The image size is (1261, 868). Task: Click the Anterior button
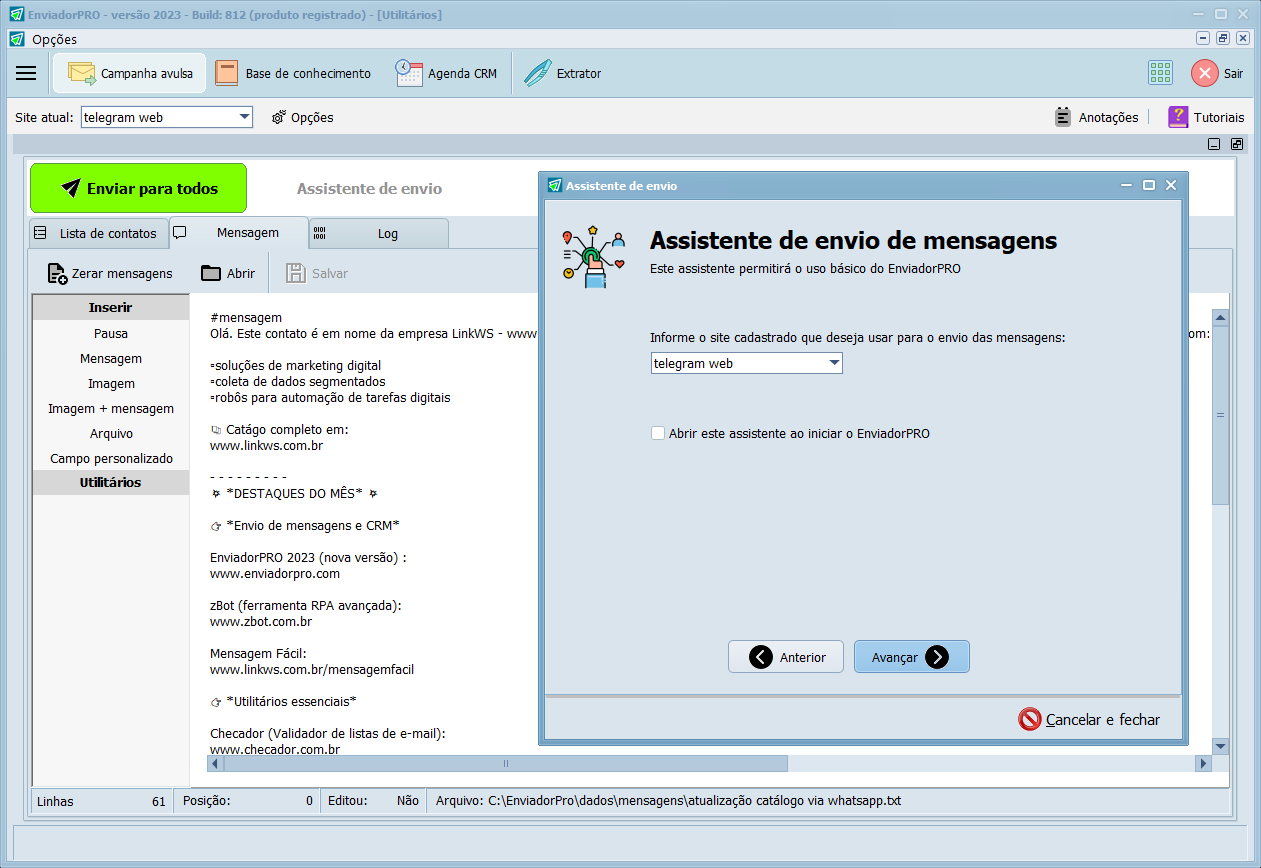(x=786, y=657)
